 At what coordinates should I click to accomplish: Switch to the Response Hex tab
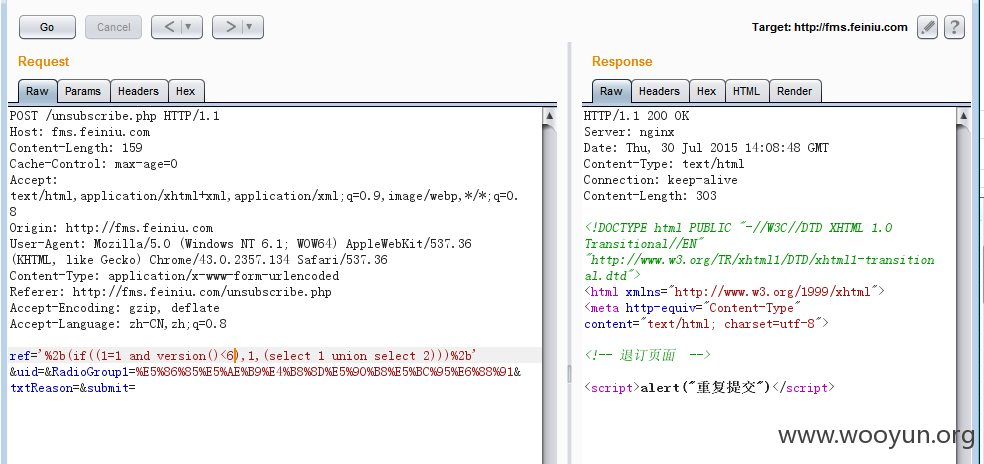tap(707, 91)
